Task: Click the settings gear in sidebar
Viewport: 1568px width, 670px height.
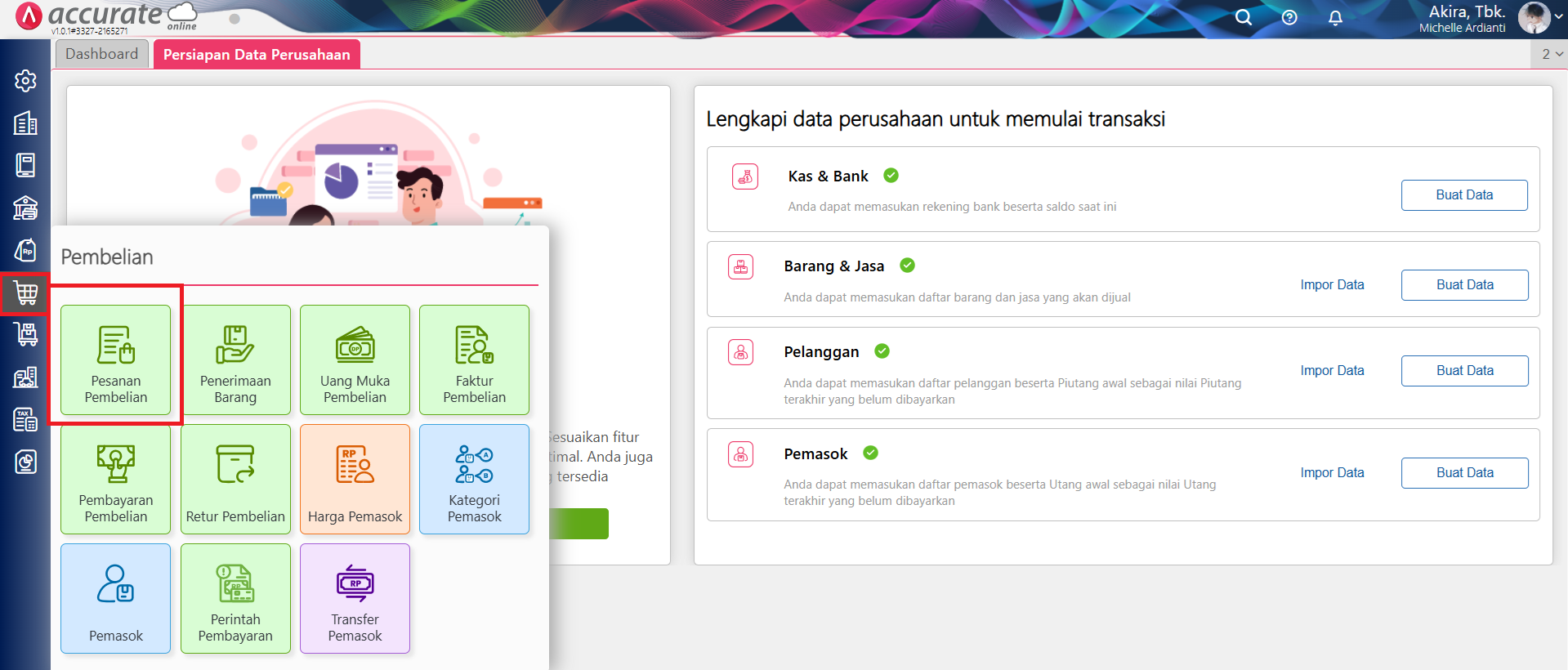Action: pyautogui.click(x=25, y=81)
